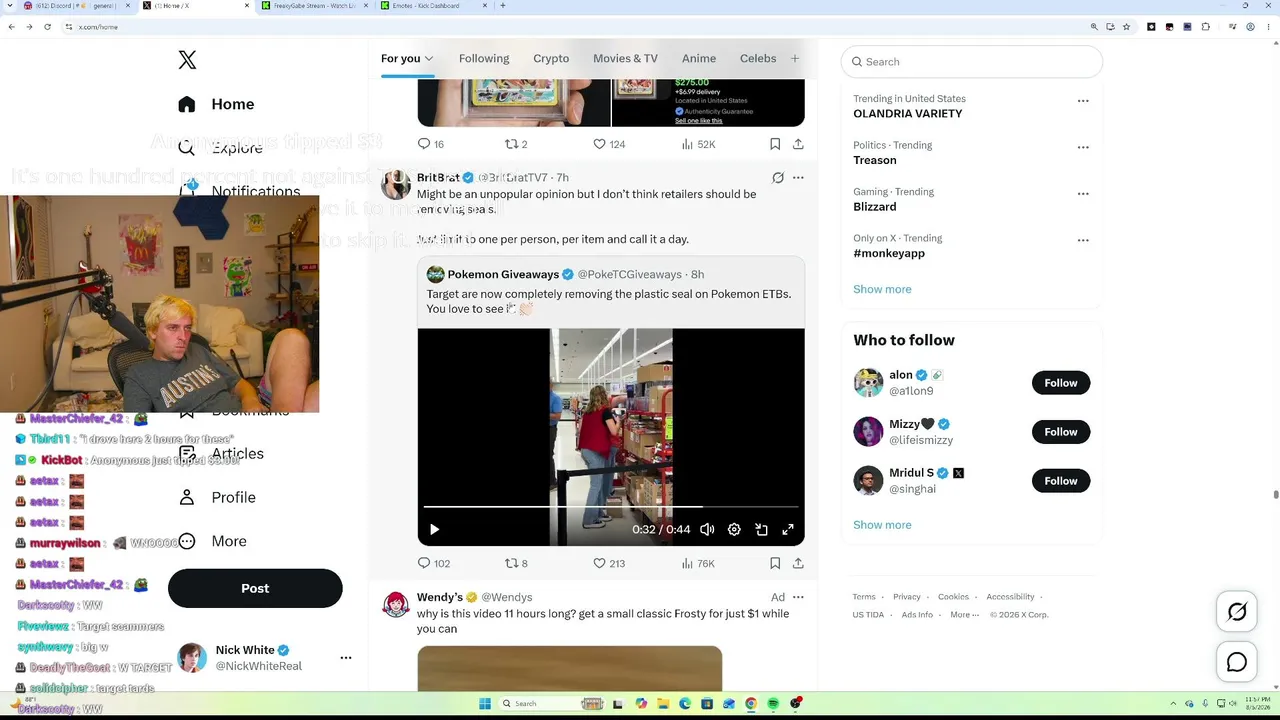Repost the post showing 2 reposts
The height and width of the screenshot is (720, 1280).
516,144
